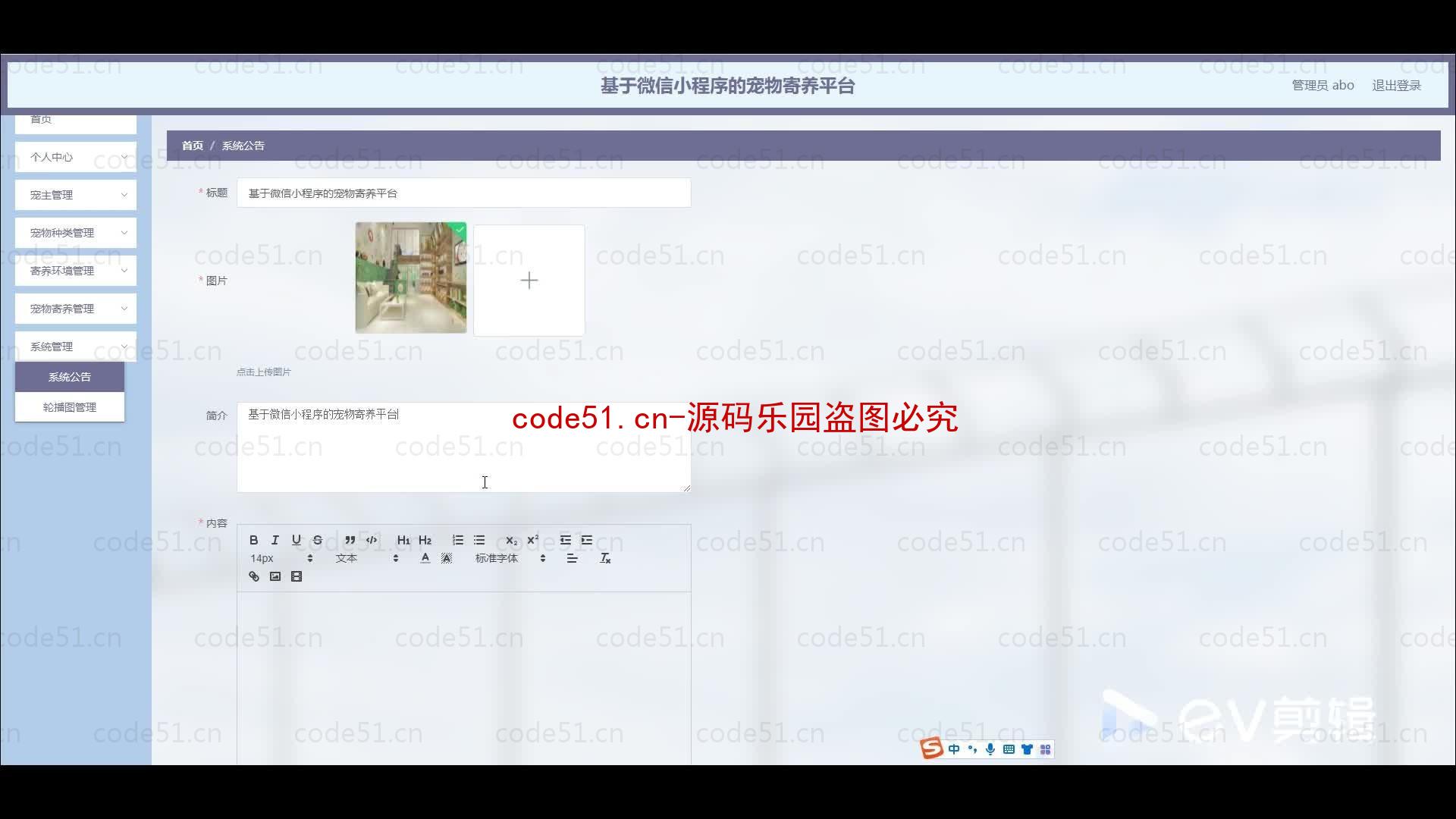
Task: Click the Strikethrough formatting icon
Action: point(318,540)
